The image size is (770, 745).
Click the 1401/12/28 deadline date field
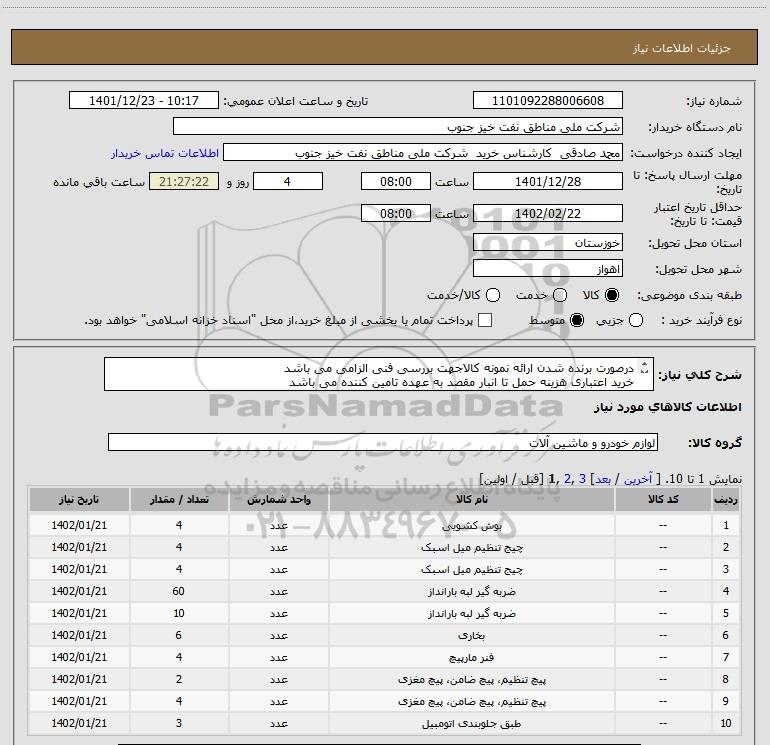[x=548, y=181]
